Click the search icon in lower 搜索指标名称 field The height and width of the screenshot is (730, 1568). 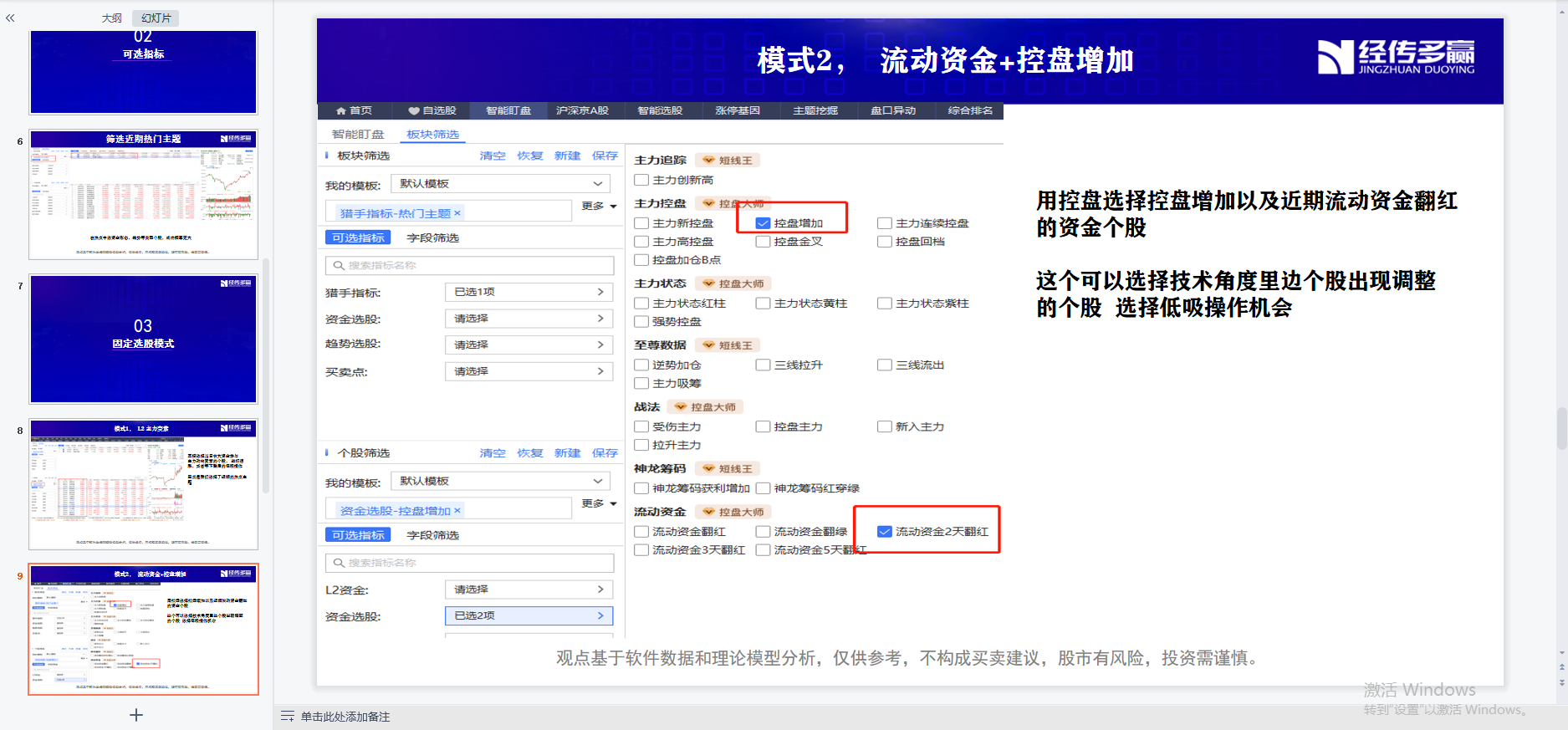[x=339, y=563]
